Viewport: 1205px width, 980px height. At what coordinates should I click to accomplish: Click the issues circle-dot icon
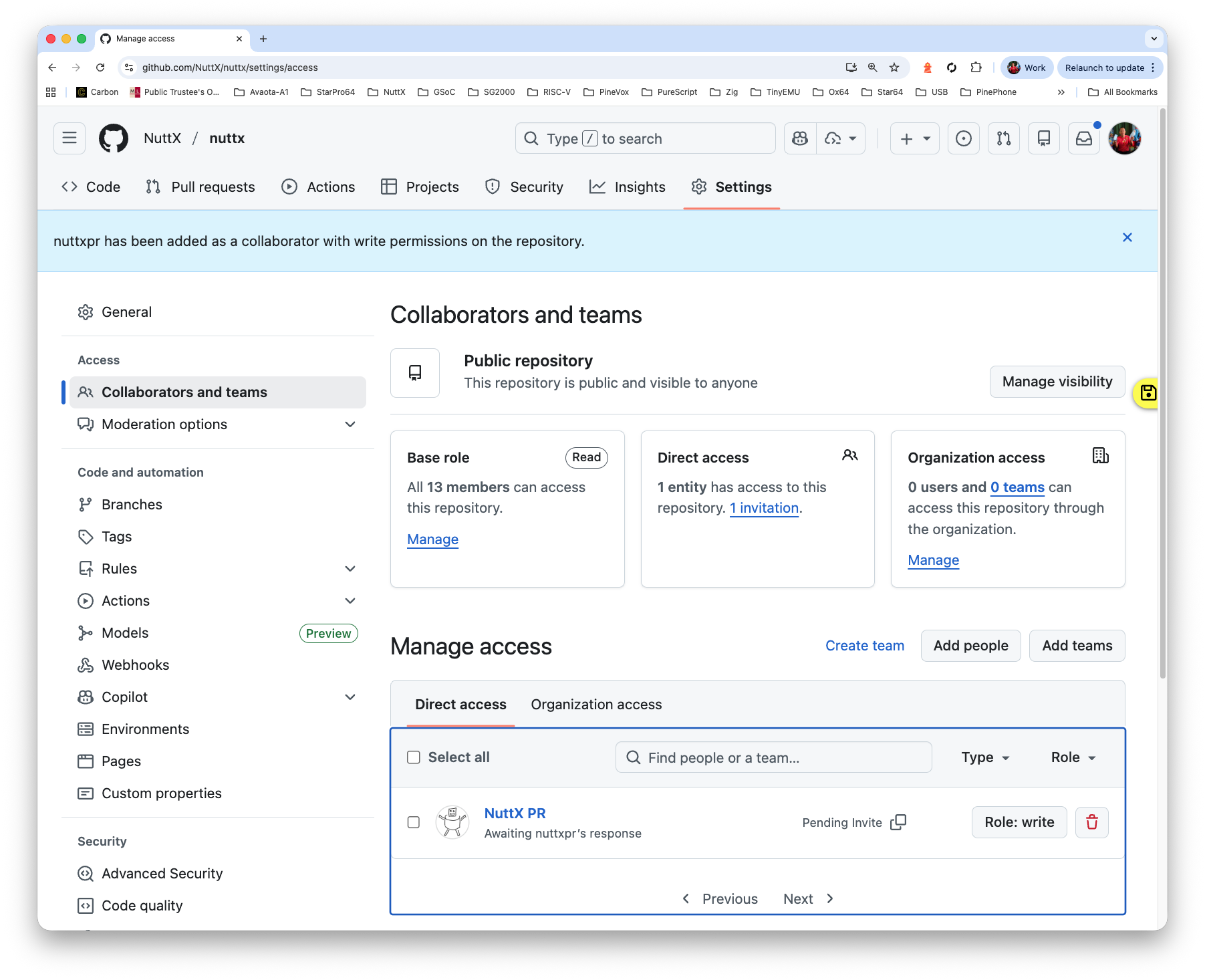coord(963,138)
